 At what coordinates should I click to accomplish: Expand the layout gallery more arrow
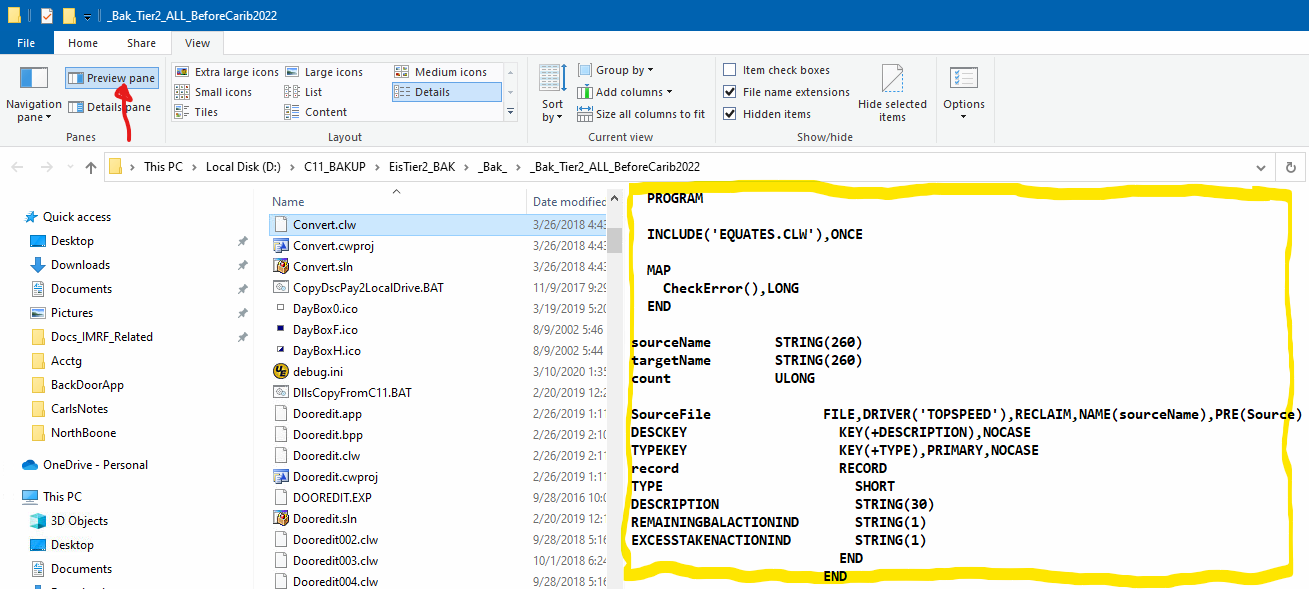[x=510, y=112]
